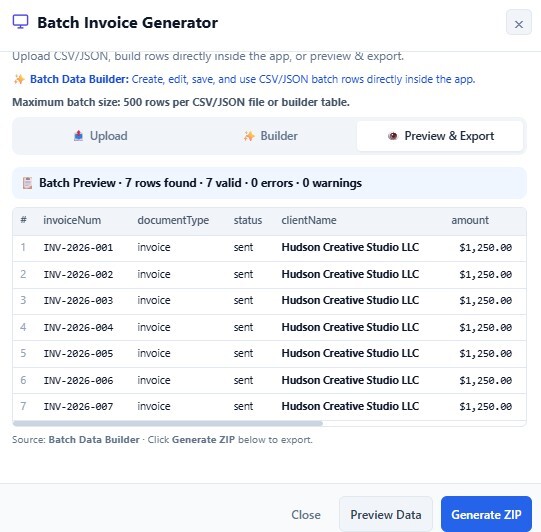541x532 pixels.
Task: Click the sparkle icon in Builder tab
Action: click(249, 136)
